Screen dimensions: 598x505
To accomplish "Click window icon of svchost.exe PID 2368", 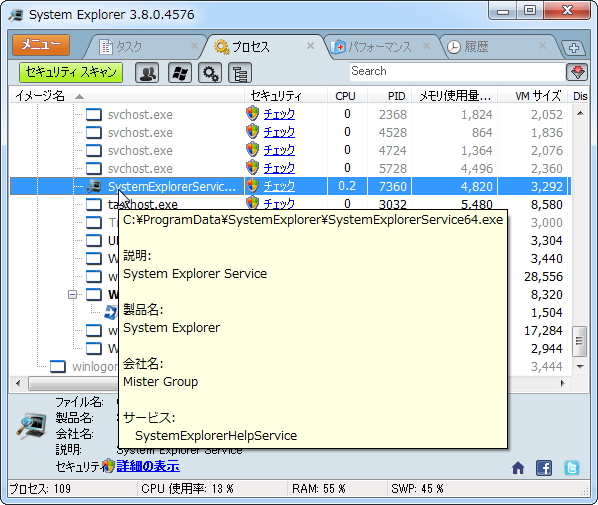I will coord(93,114).
